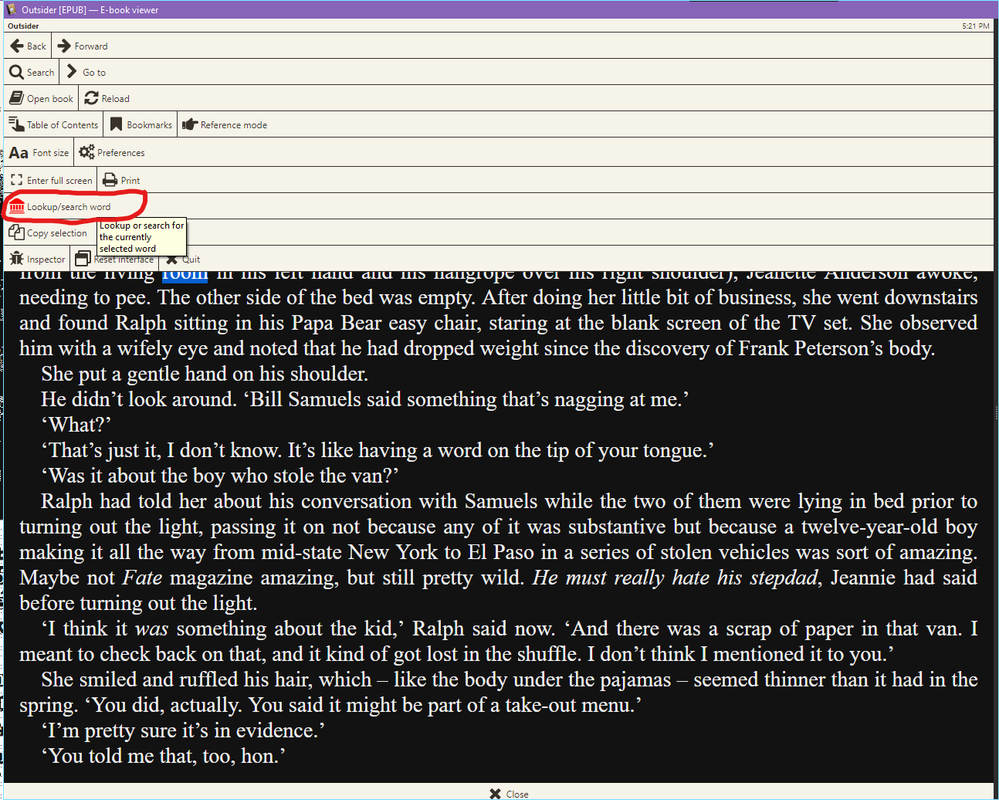Click the line "'You told me that, too, hon.'"
999x800 pixels.
tap(162, 756)
